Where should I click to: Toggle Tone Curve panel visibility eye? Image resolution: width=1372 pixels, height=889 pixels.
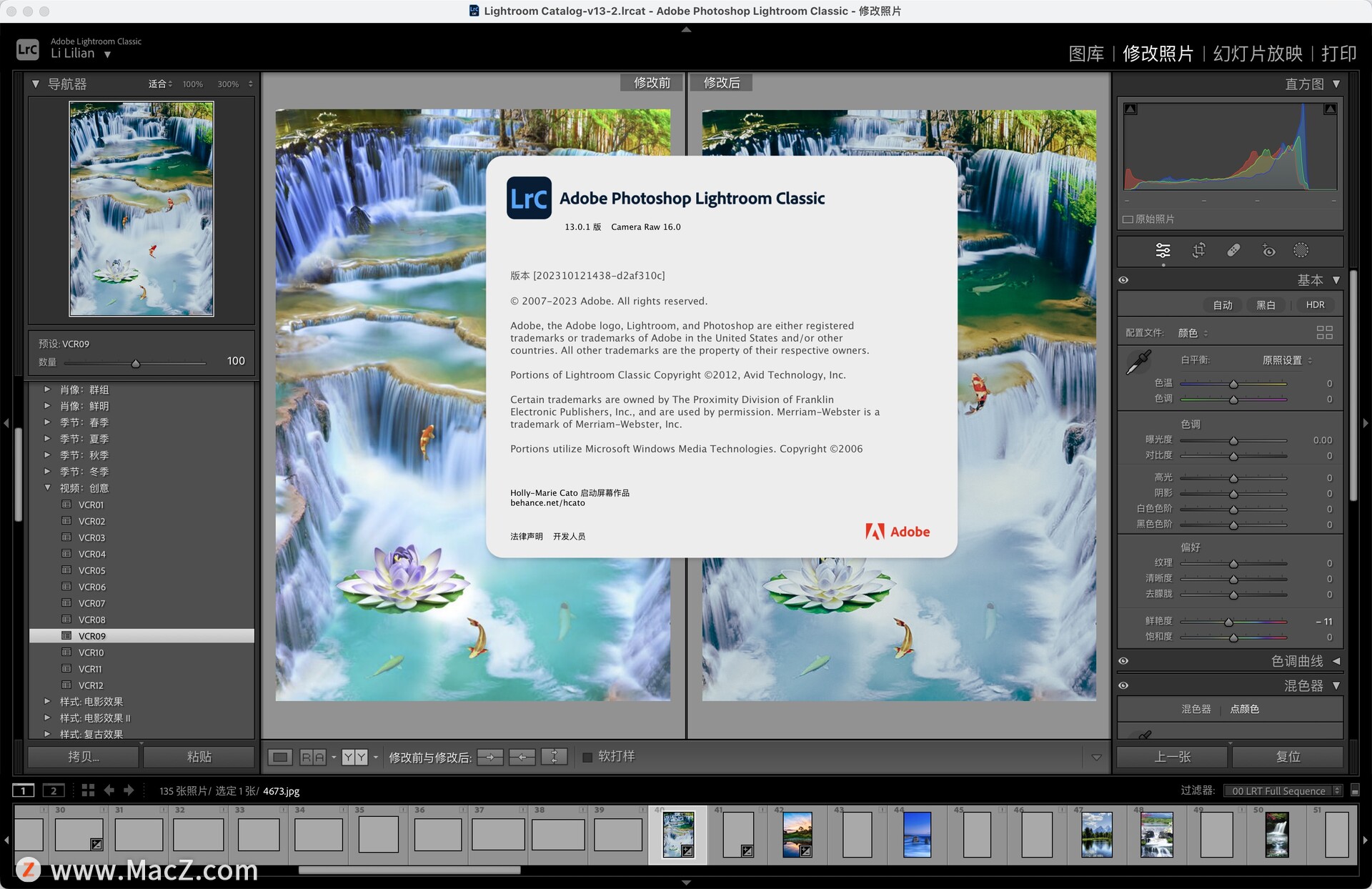[1123, 661]
